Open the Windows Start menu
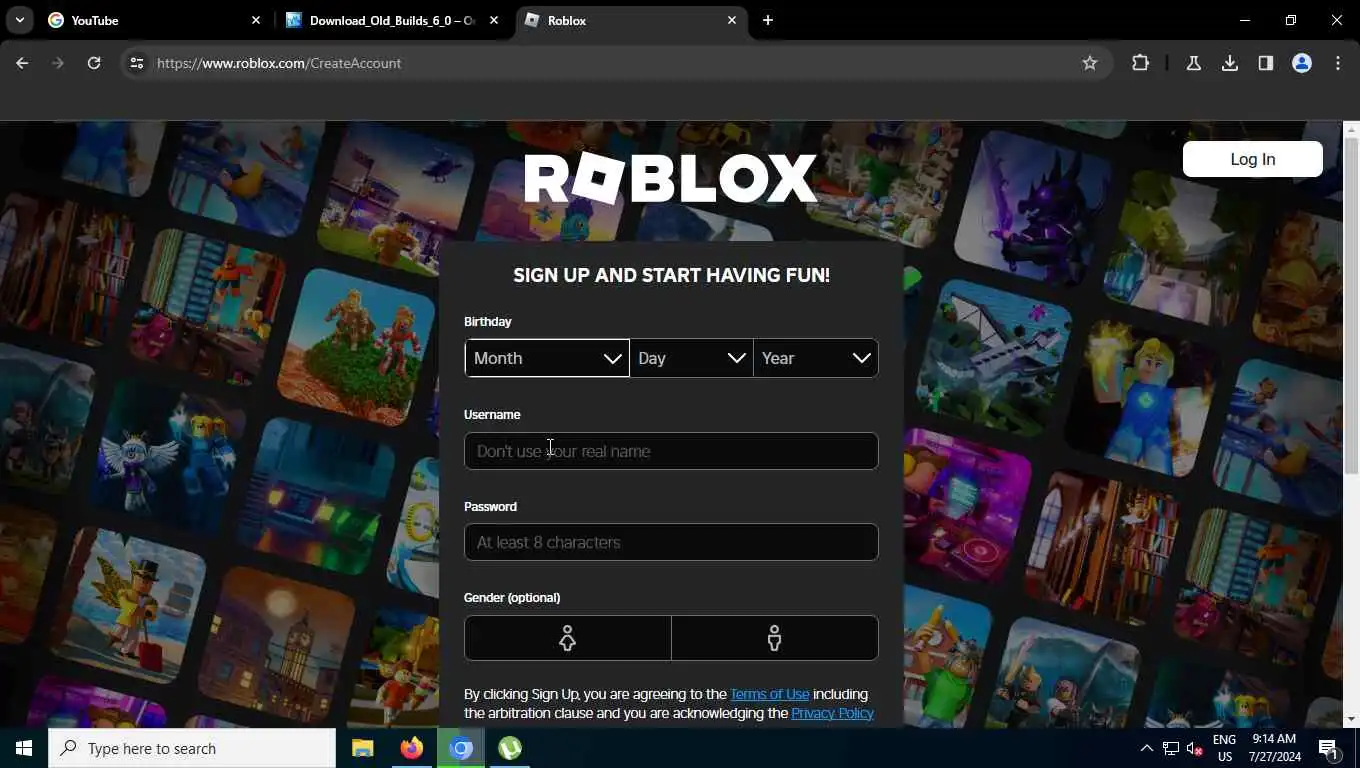Image resolution: width=1360 pixels, height=768 pixels. (24, 748)
